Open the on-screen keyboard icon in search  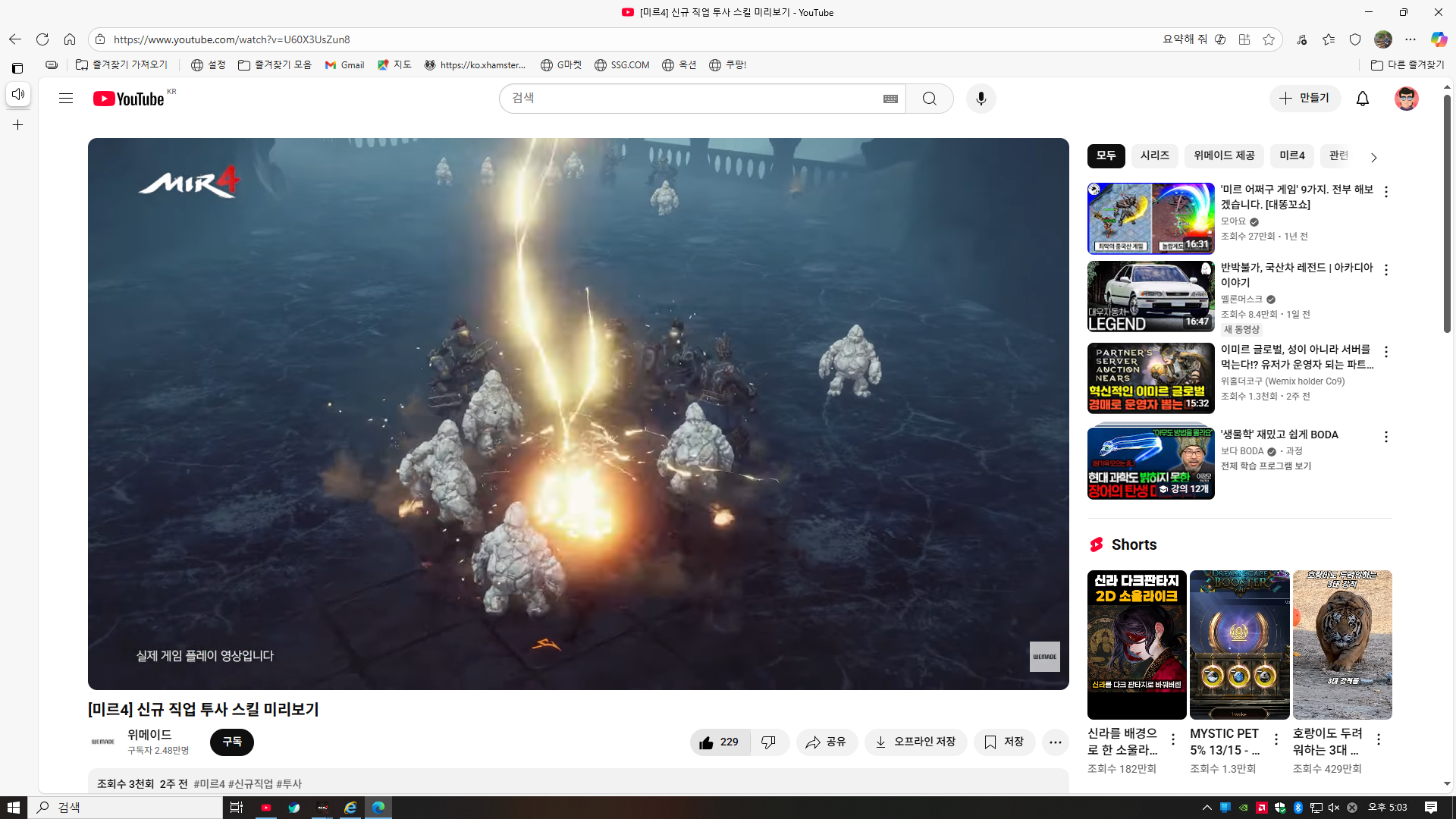[890, 99]
